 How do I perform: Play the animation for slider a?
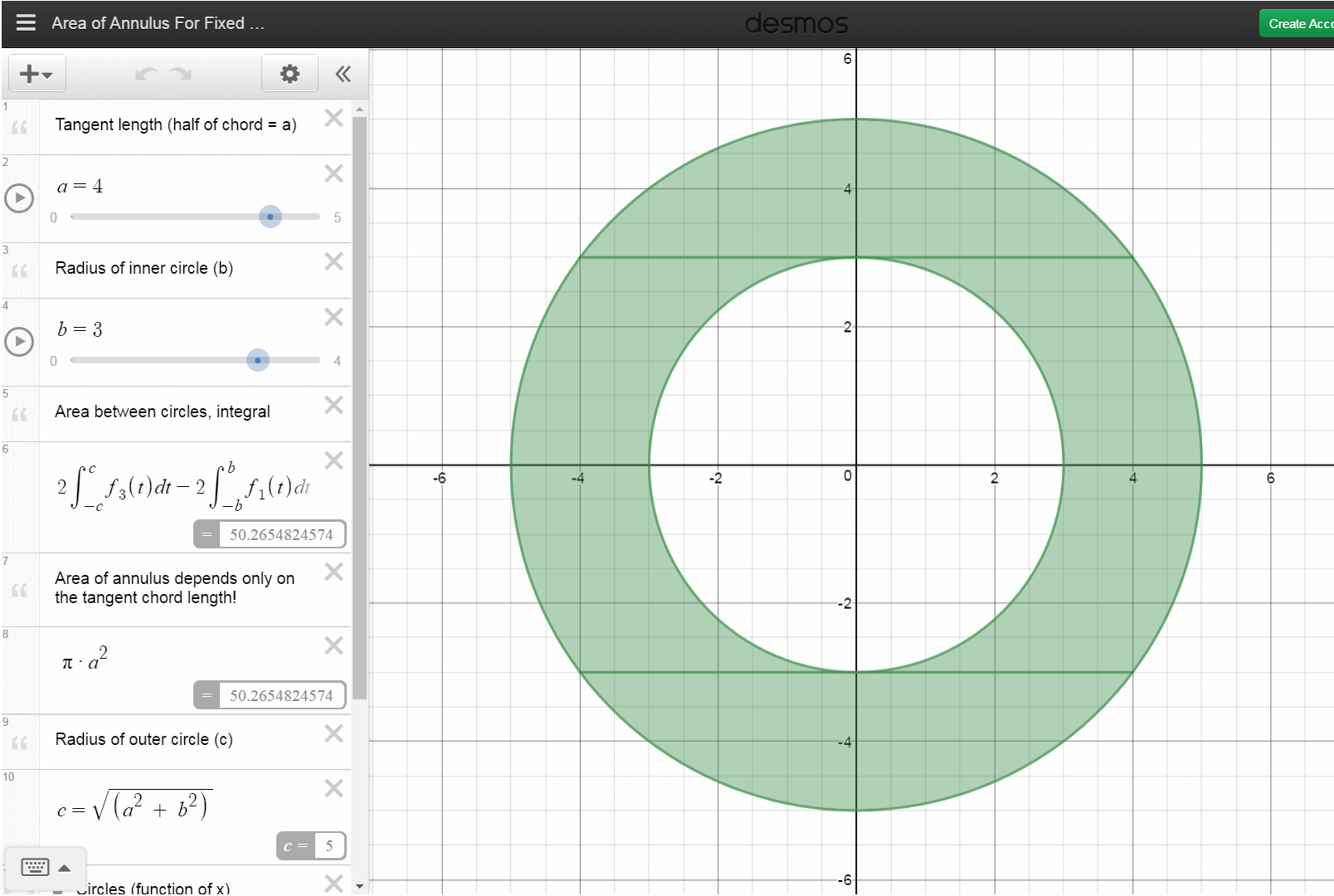pos(19,198)
